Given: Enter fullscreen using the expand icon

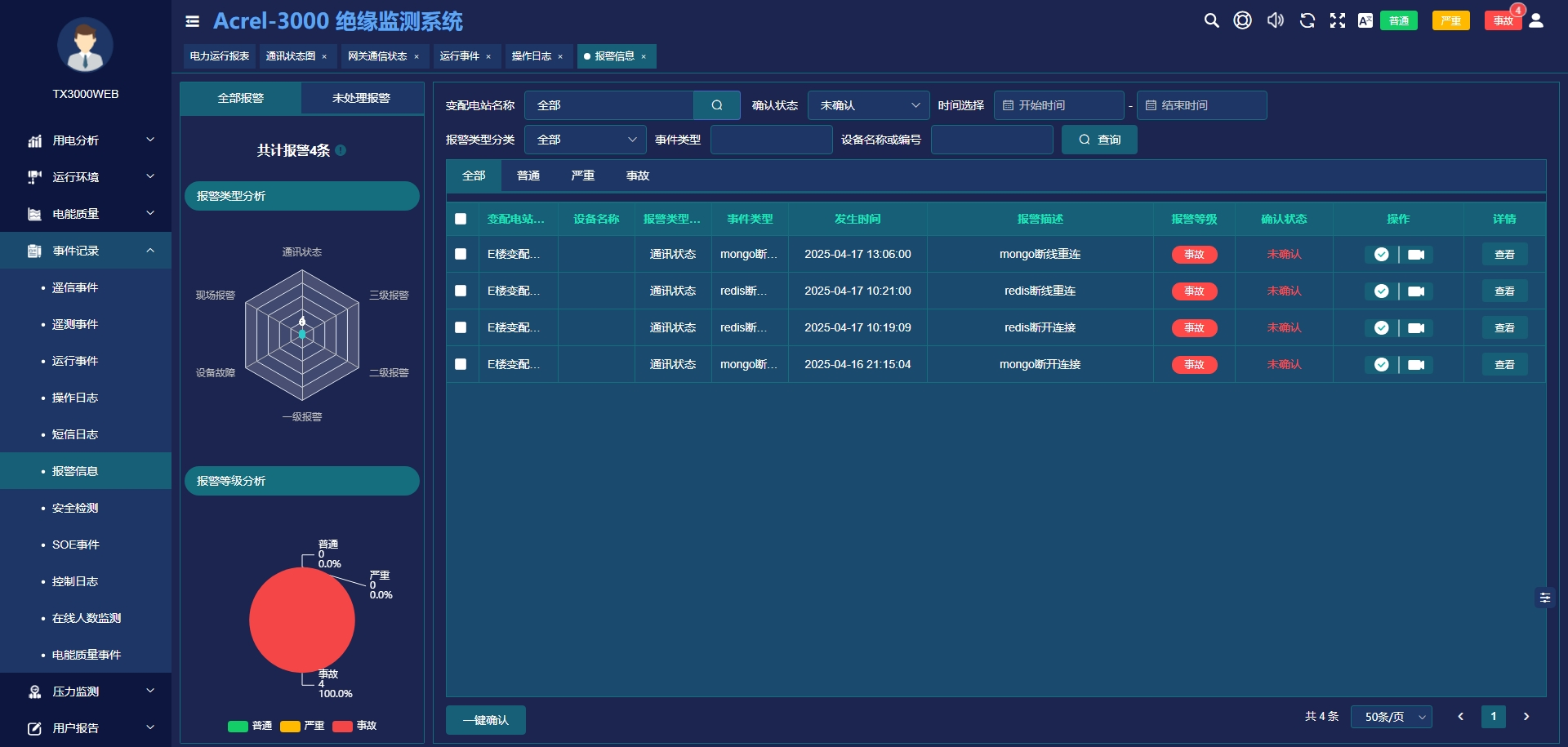Looking at the screenshot, I should point(1338,20).
